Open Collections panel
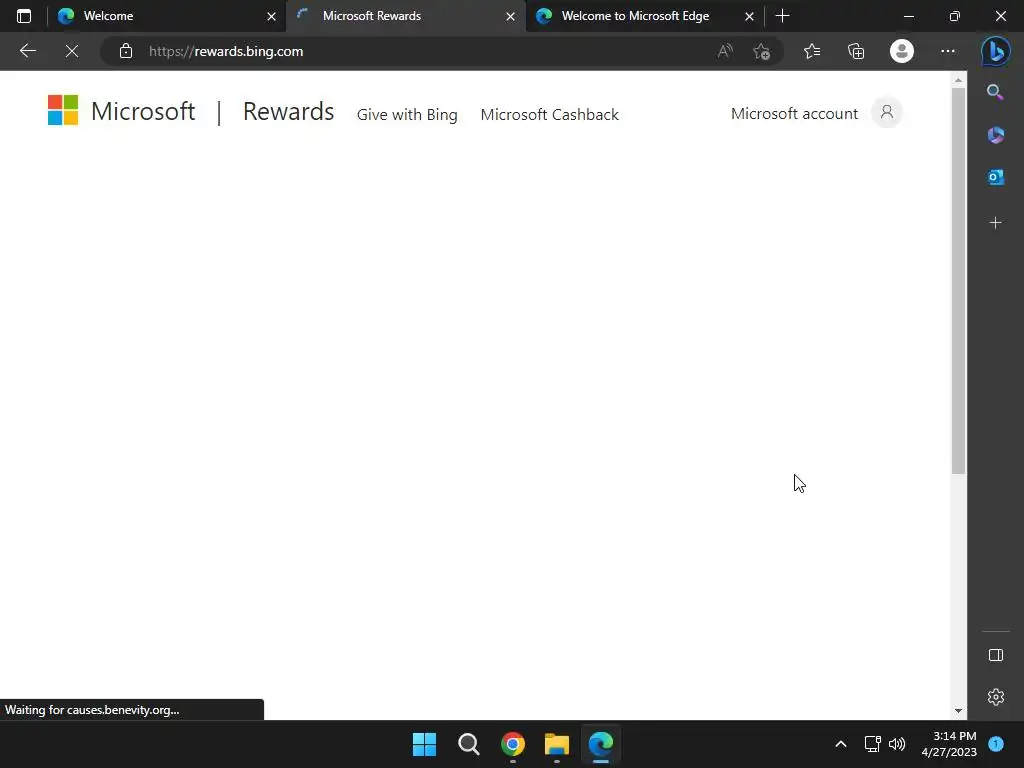1024x768 pixels. pos(856,51)
